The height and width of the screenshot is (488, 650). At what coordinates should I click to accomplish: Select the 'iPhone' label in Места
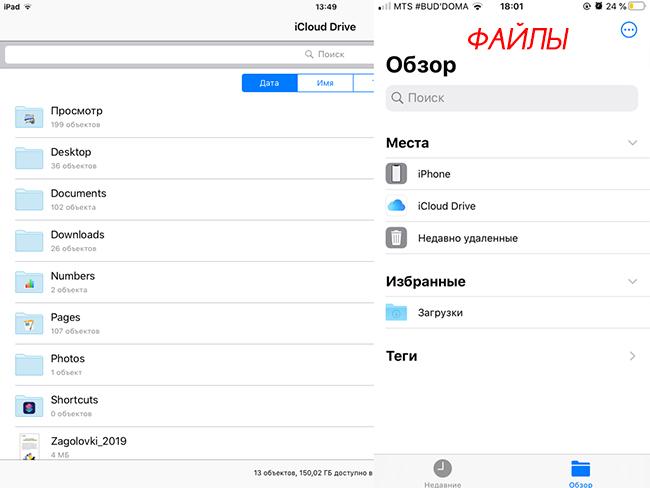[434, 174]
